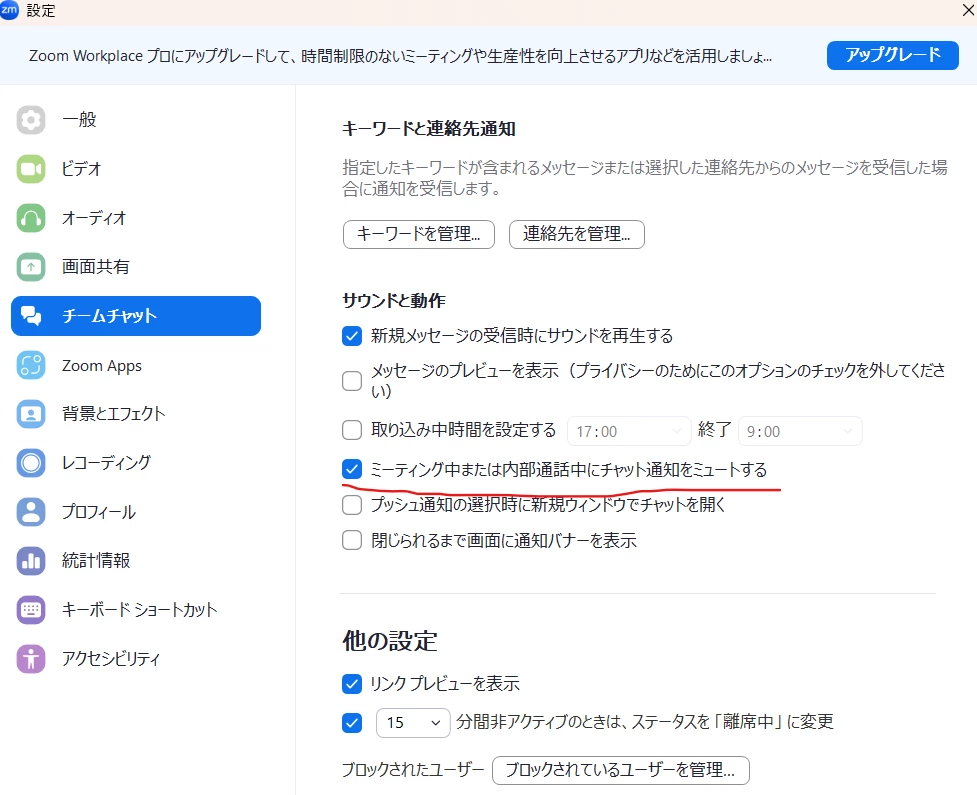Select the 画面共有 settings section
Image resolution: width=977 pixels, height=795 pixels.
[136, 267]
